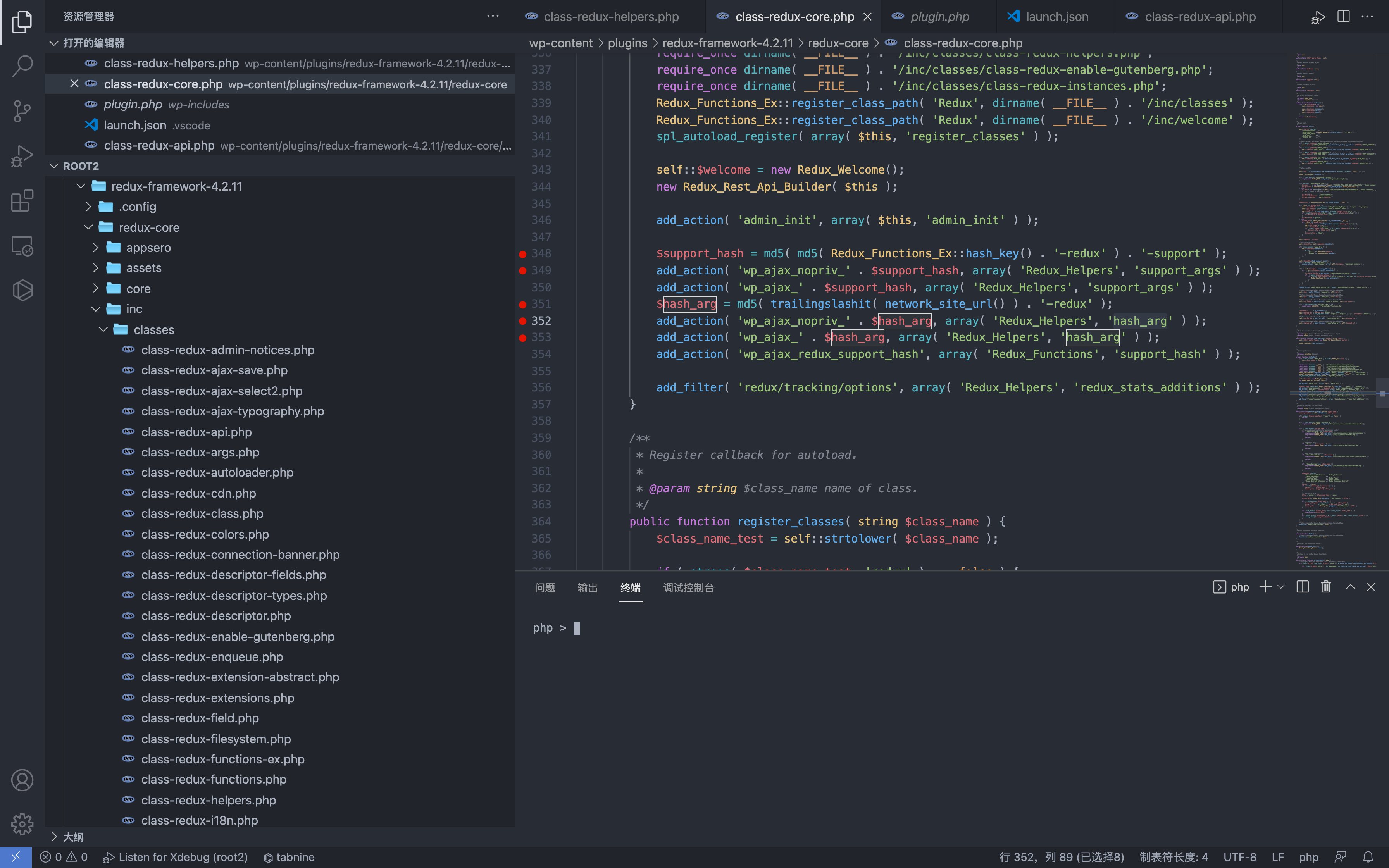
Task: Open the Run and Debug view
Action: coord(22,155)
